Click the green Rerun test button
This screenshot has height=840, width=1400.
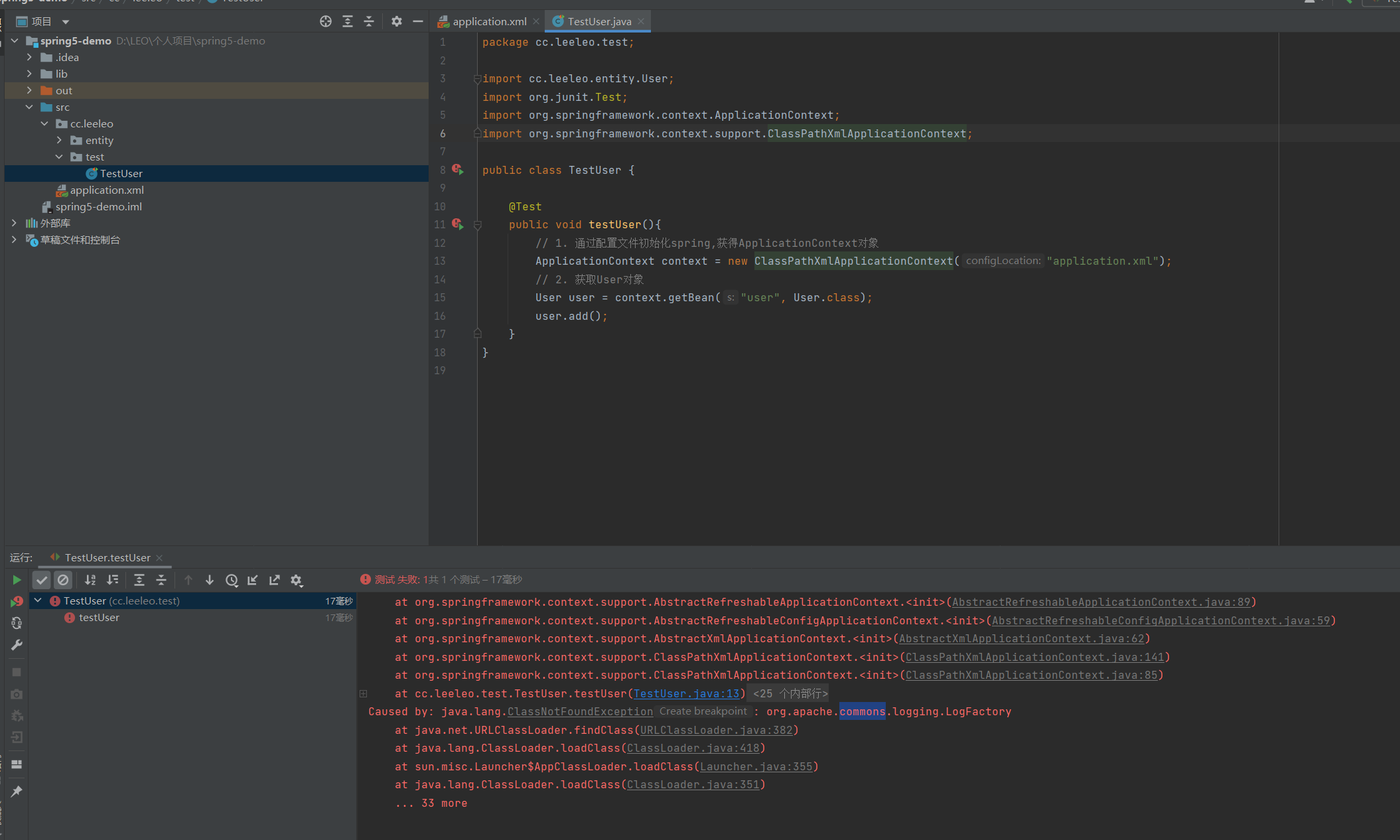point(17,580)
